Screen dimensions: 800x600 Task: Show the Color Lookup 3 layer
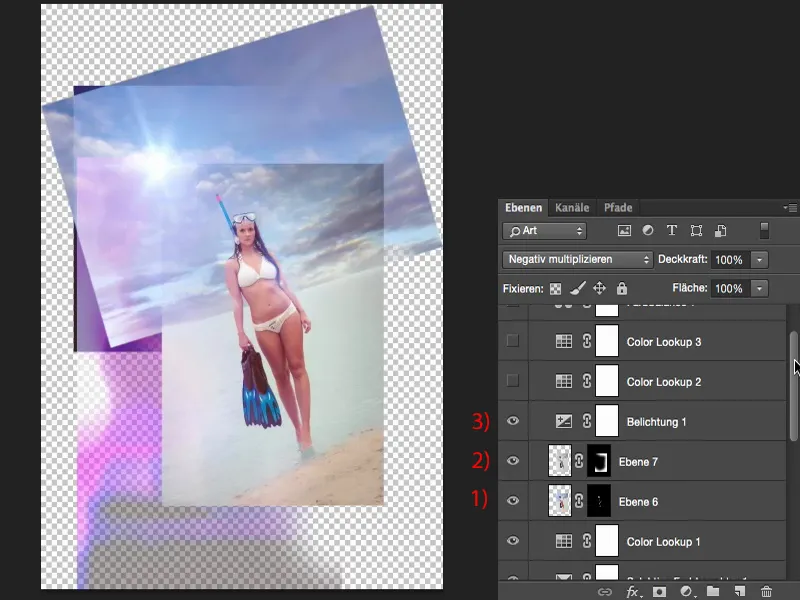[513, 341]
